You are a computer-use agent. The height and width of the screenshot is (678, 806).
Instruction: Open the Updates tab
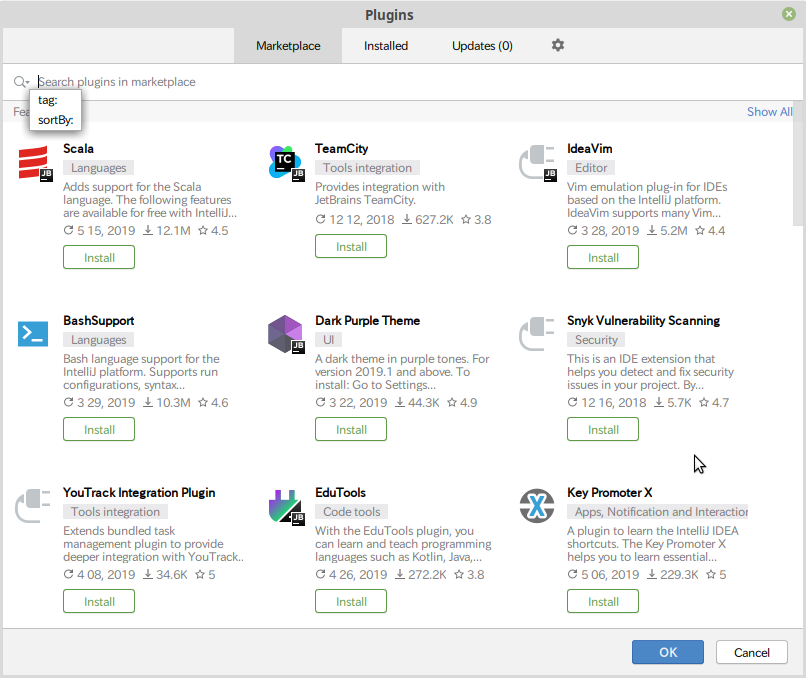tap(481, 45)
